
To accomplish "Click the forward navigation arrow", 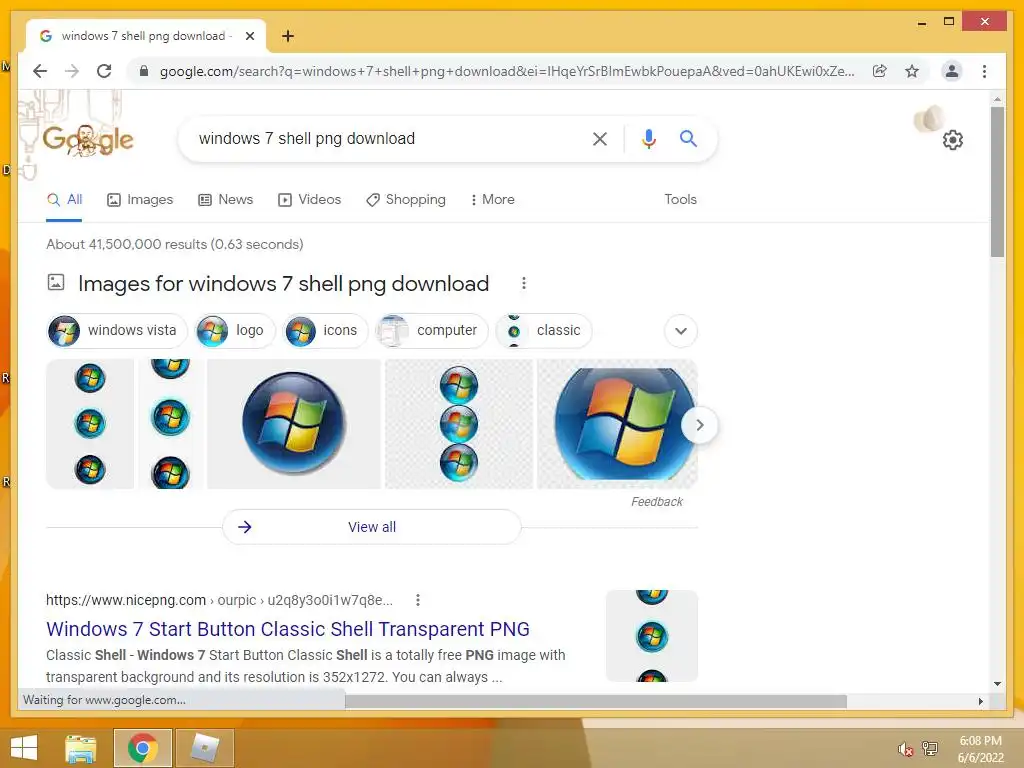I will (x=72, y=71).
